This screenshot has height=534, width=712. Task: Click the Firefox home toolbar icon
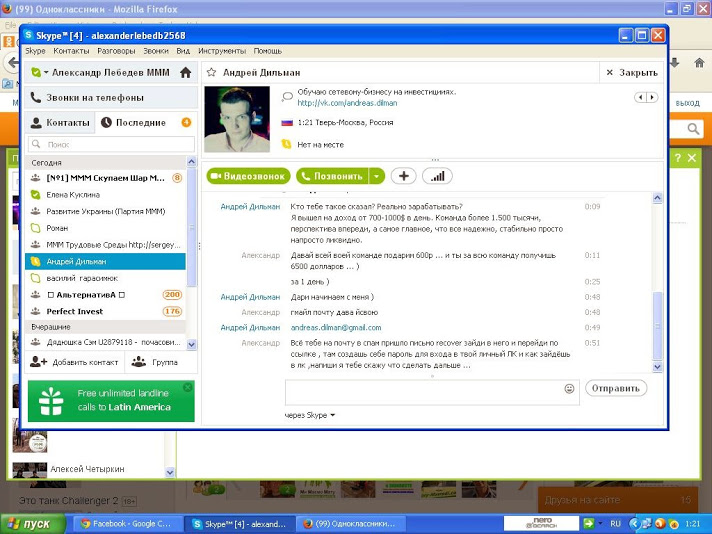[x=699, y=63]
